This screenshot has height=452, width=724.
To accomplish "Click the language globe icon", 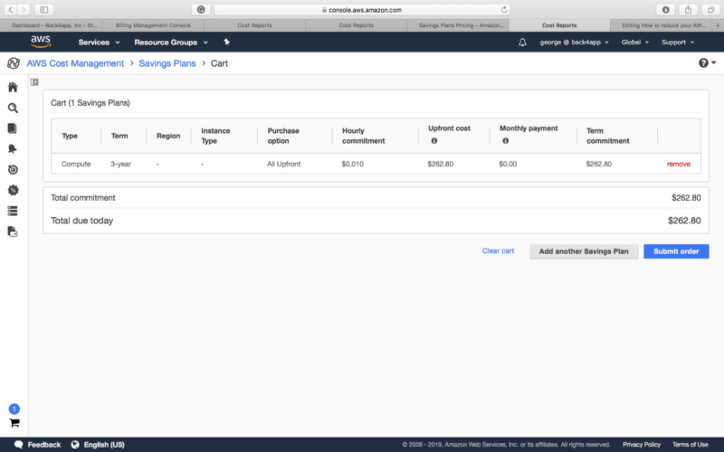I will [x=75, y=445].
